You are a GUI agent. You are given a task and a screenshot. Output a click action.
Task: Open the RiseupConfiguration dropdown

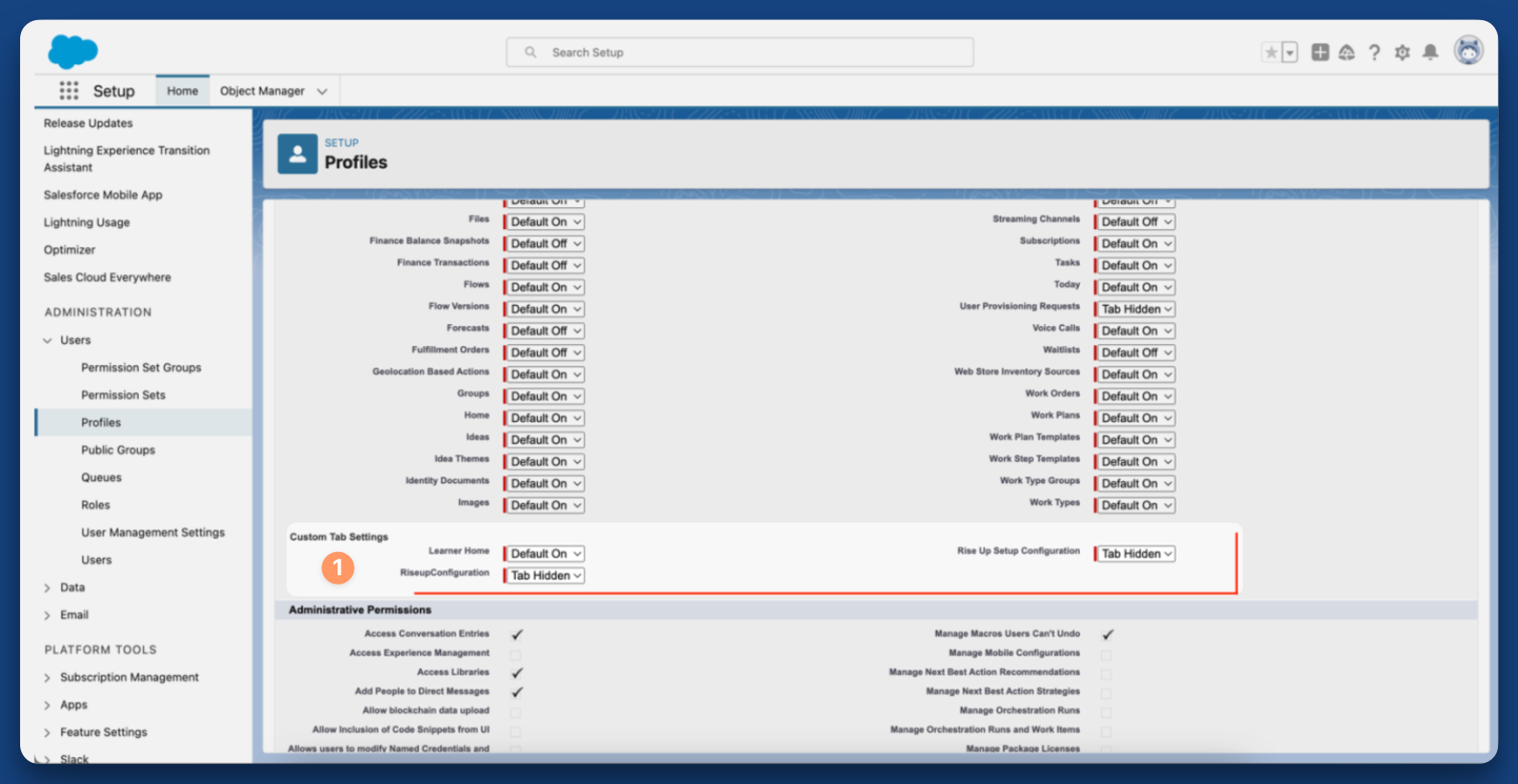point(544,576)
